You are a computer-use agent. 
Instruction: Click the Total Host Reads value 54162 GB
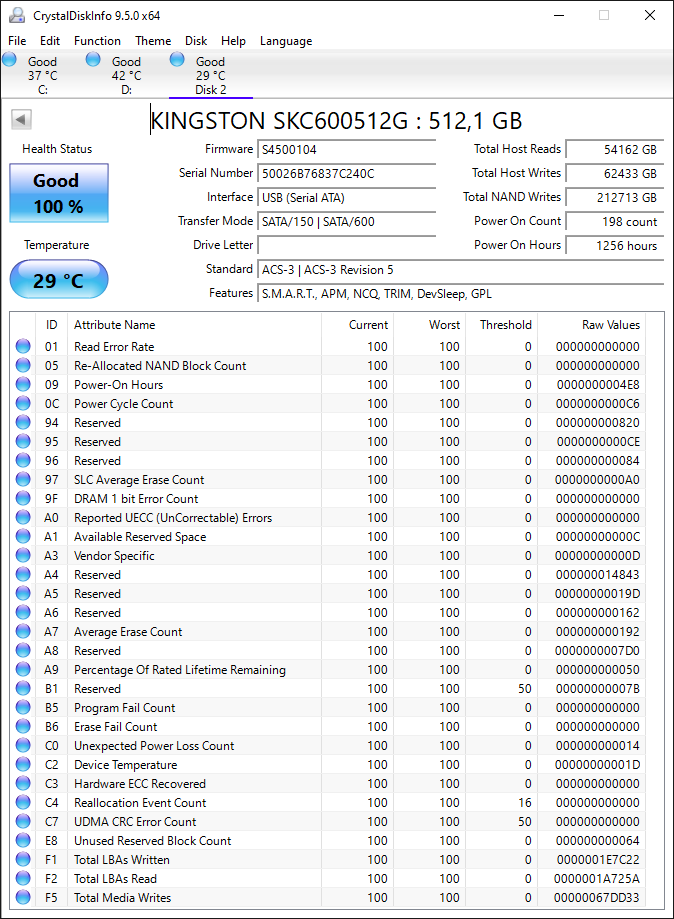pos(615,149)
